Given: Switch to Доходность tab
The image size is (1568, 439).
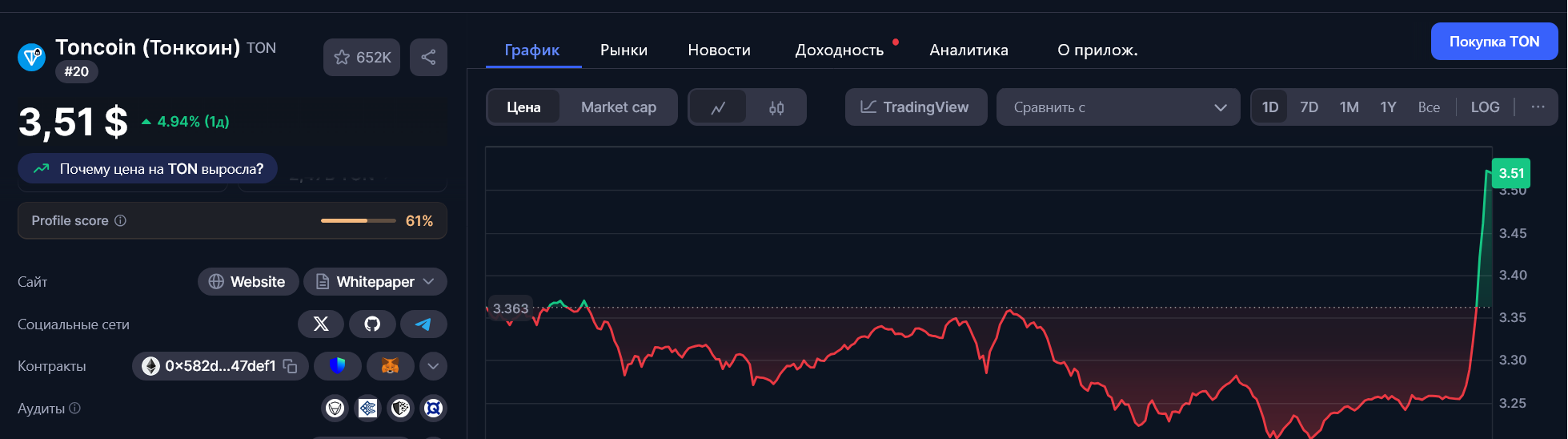Looking at the screenshot, I should click(840, 50).
